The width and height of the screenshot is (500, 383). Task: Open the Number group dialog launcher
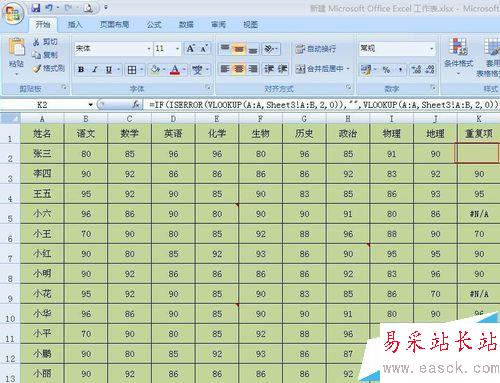click(x=433, y=87)
